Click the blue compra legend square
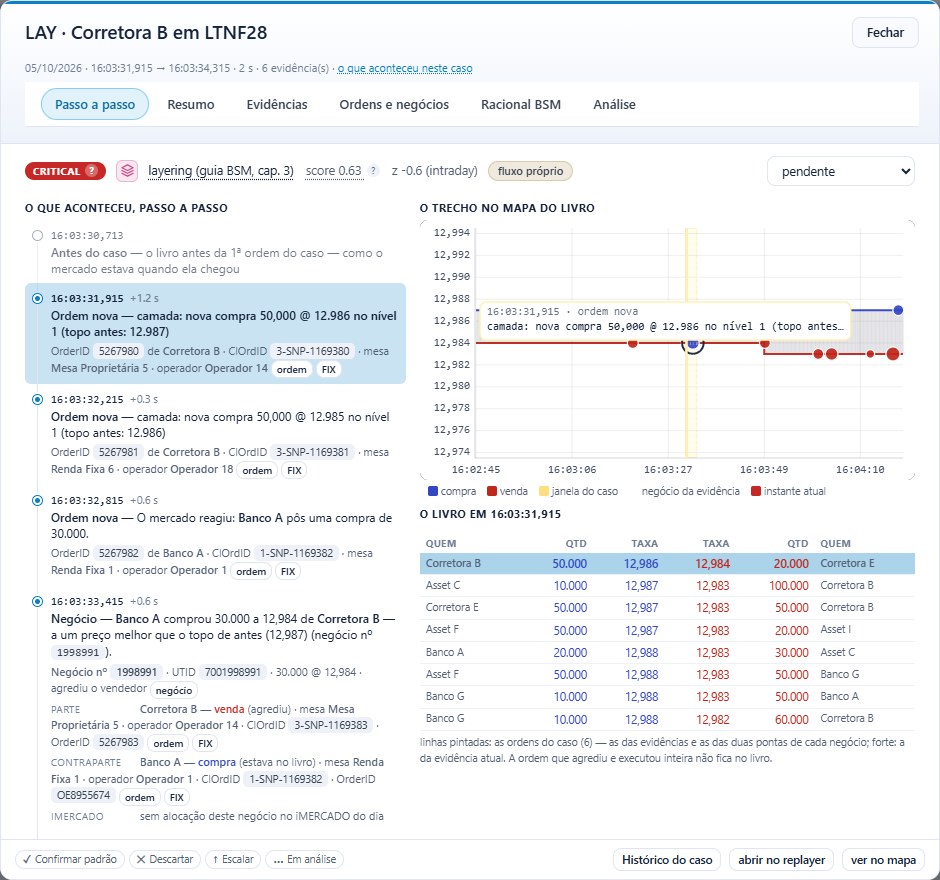Viewport: 940px width, 880px height. [x=433, y=491]
